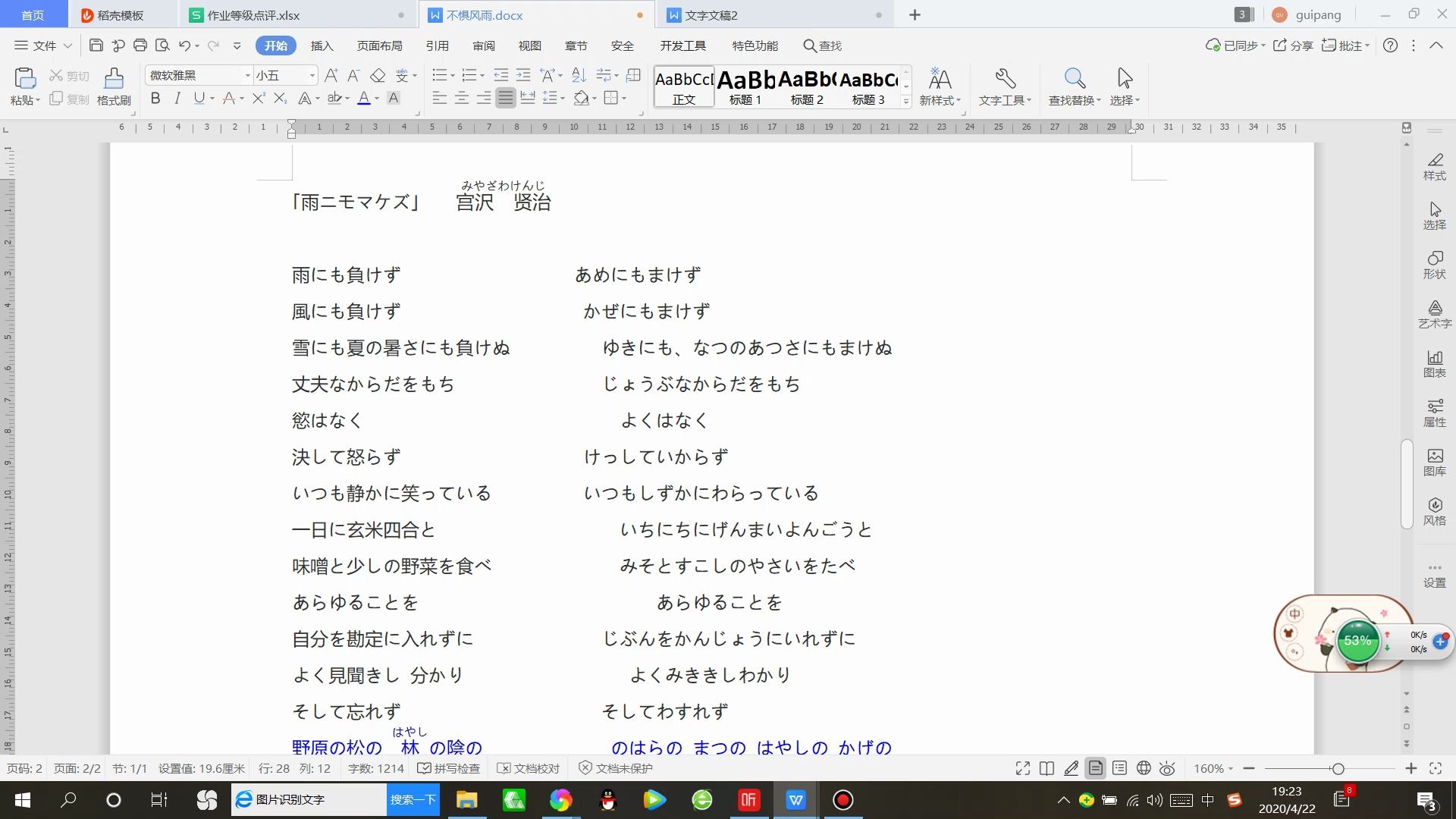This screenshot has width=1456, height=819.
Task: Open the font name dropdown (微软雅黑)
Action: (x=247, y=75)
